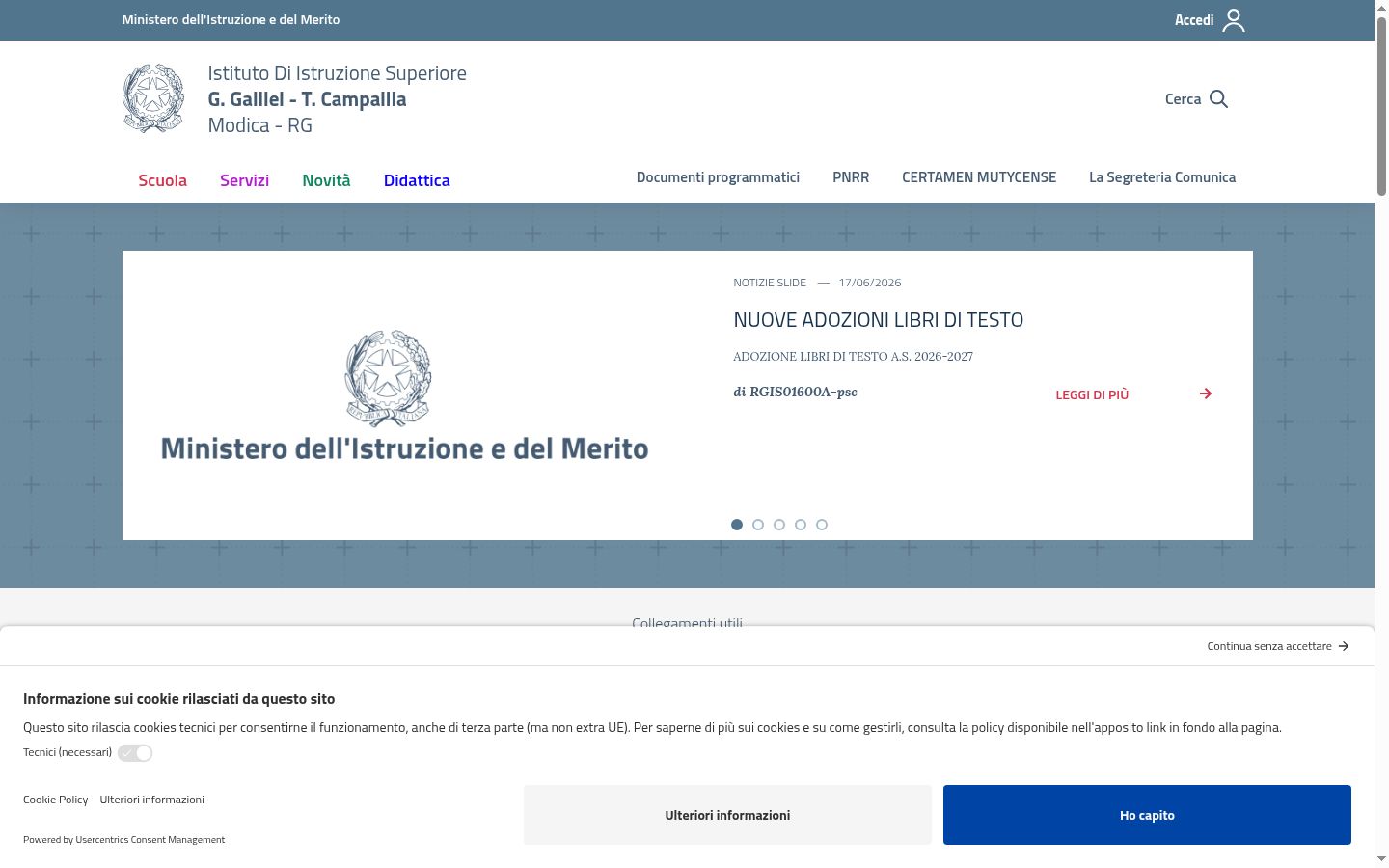Open La Segreteria Comunica
The height and width of the screenshot is (868, 1389).
click(x=1162, y=177)
